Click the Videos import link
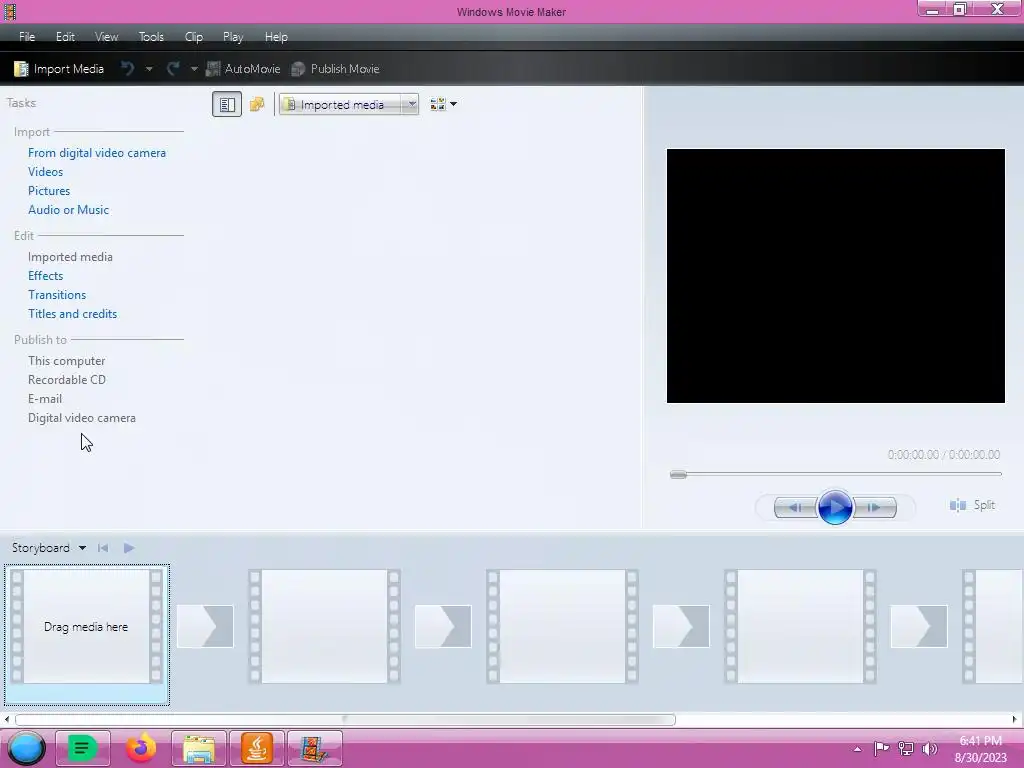 coord(45,172)
